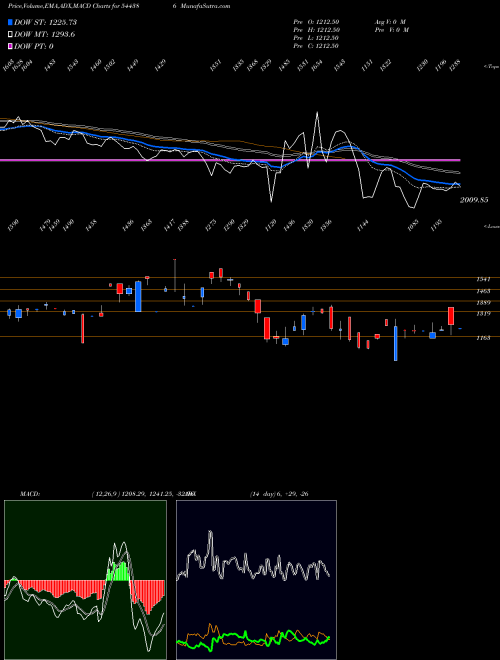The image size is (500, 660).
Task: Click the '(12,26,9) 1208.29, 1241.25' MACD values
Action: pos(133,494)
